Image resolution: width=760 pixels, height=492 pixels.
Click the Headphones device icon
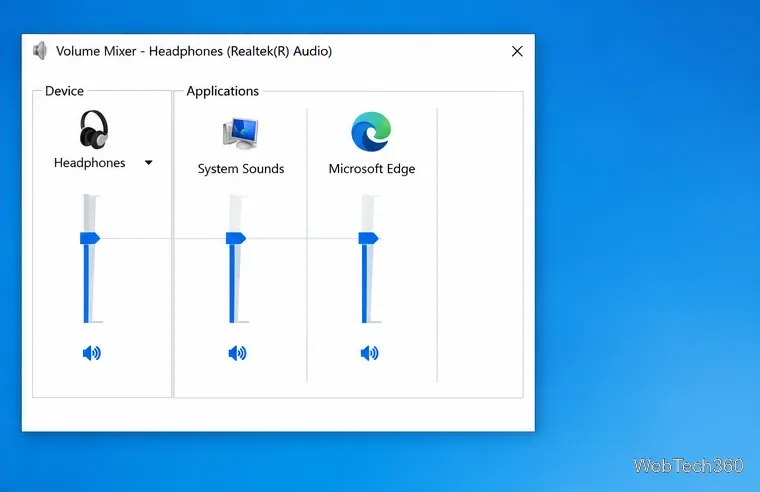pyautogui.click(x=94, y=129)
